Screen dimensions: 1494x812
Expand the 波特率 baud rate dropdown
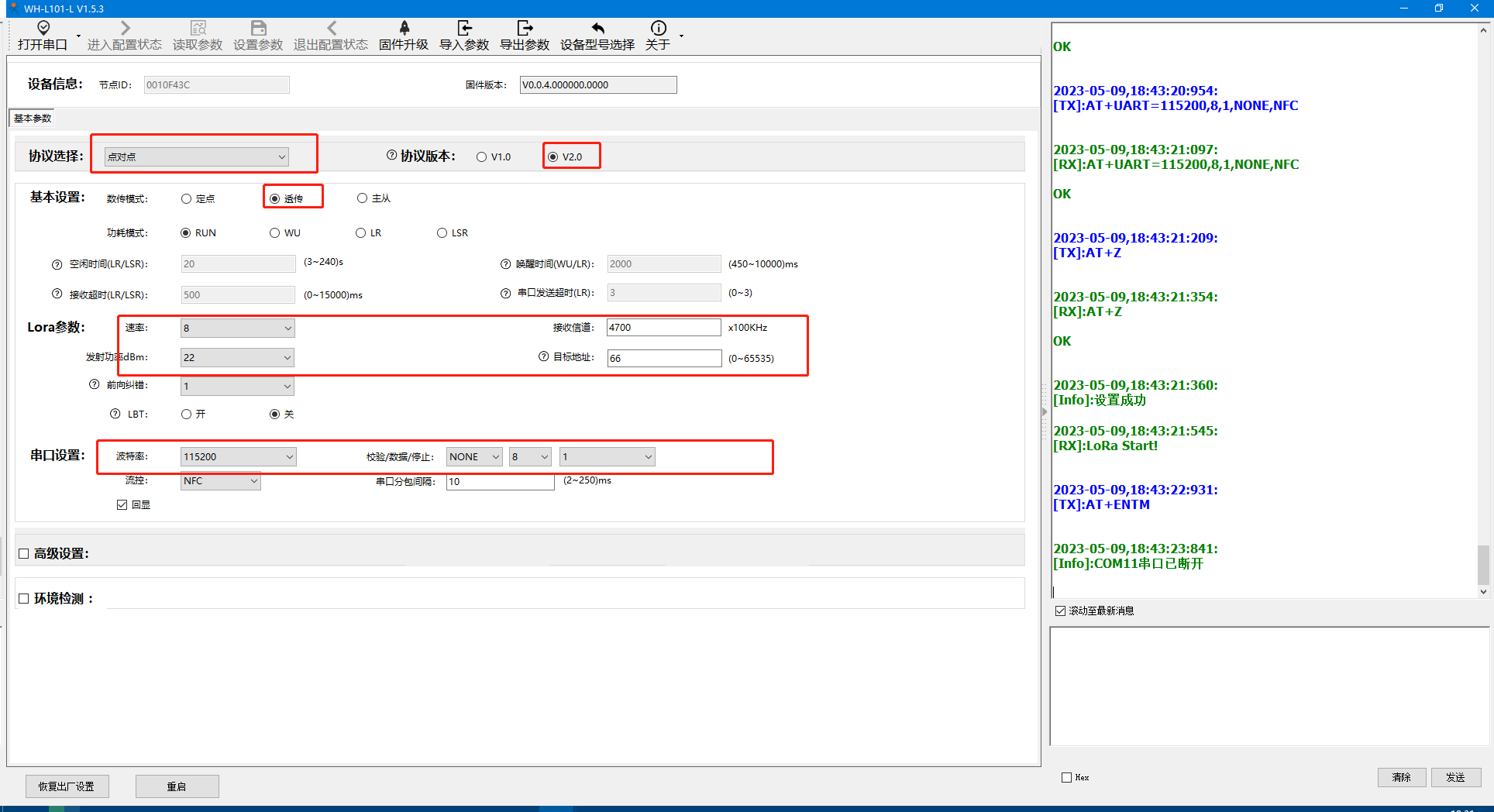point(238,457)
